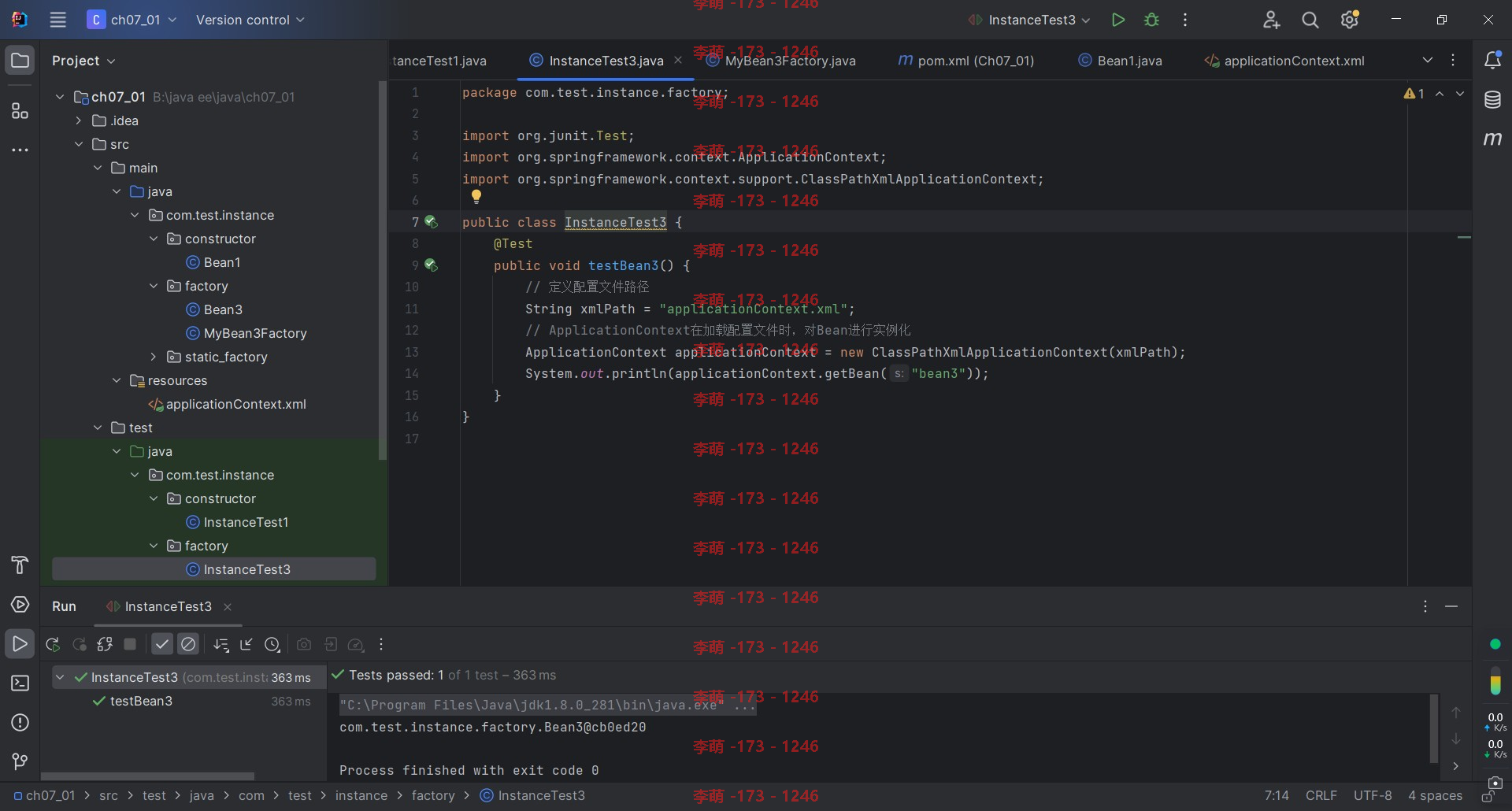This screenshot has height=811, width=1512.
Task: Open more run actions menu in title bar
Action: (x=1185, y=20)
